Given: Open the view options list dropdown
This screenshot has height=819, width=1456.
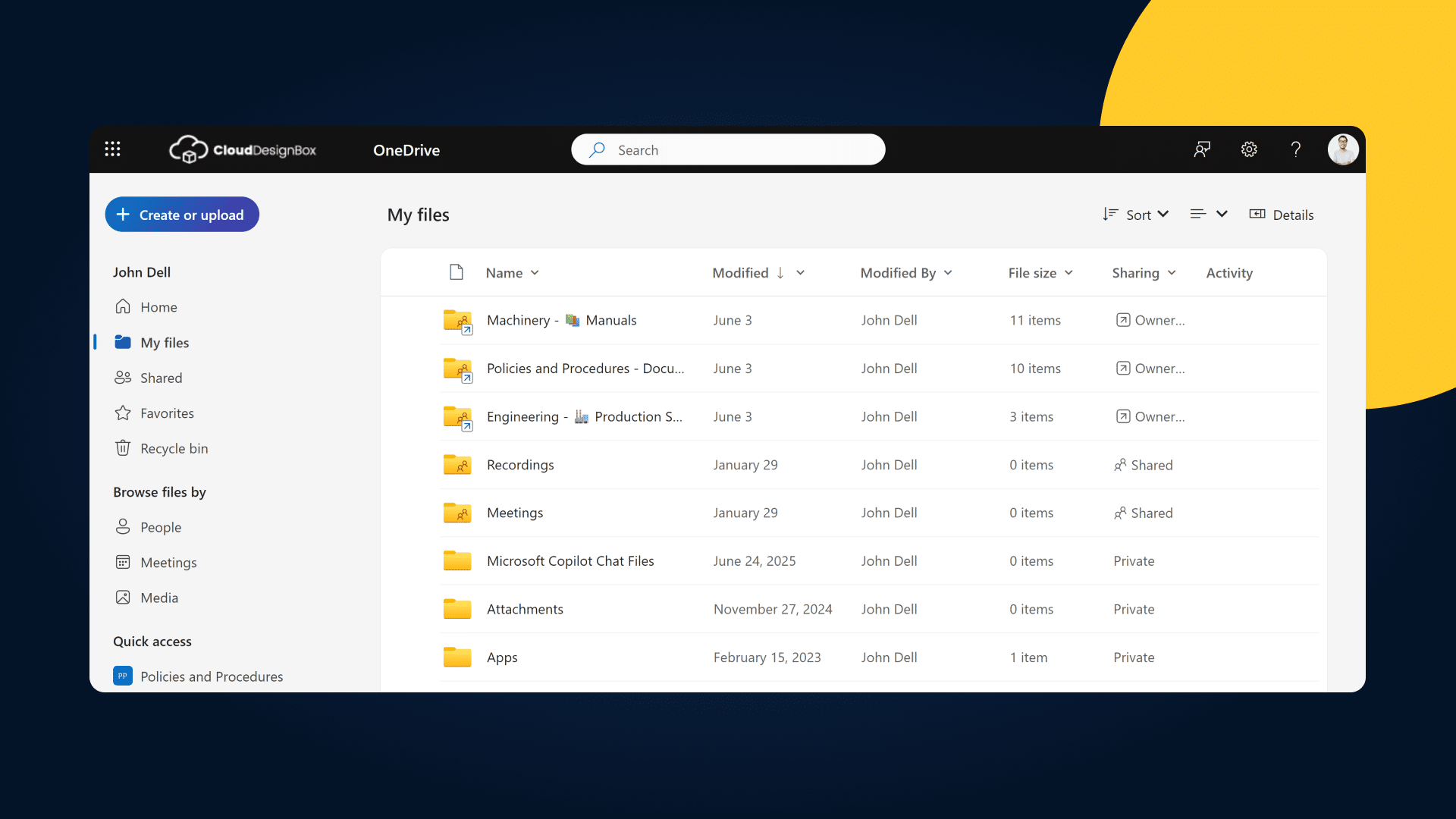Looking at the screenshot, I should pos(1209,215).
